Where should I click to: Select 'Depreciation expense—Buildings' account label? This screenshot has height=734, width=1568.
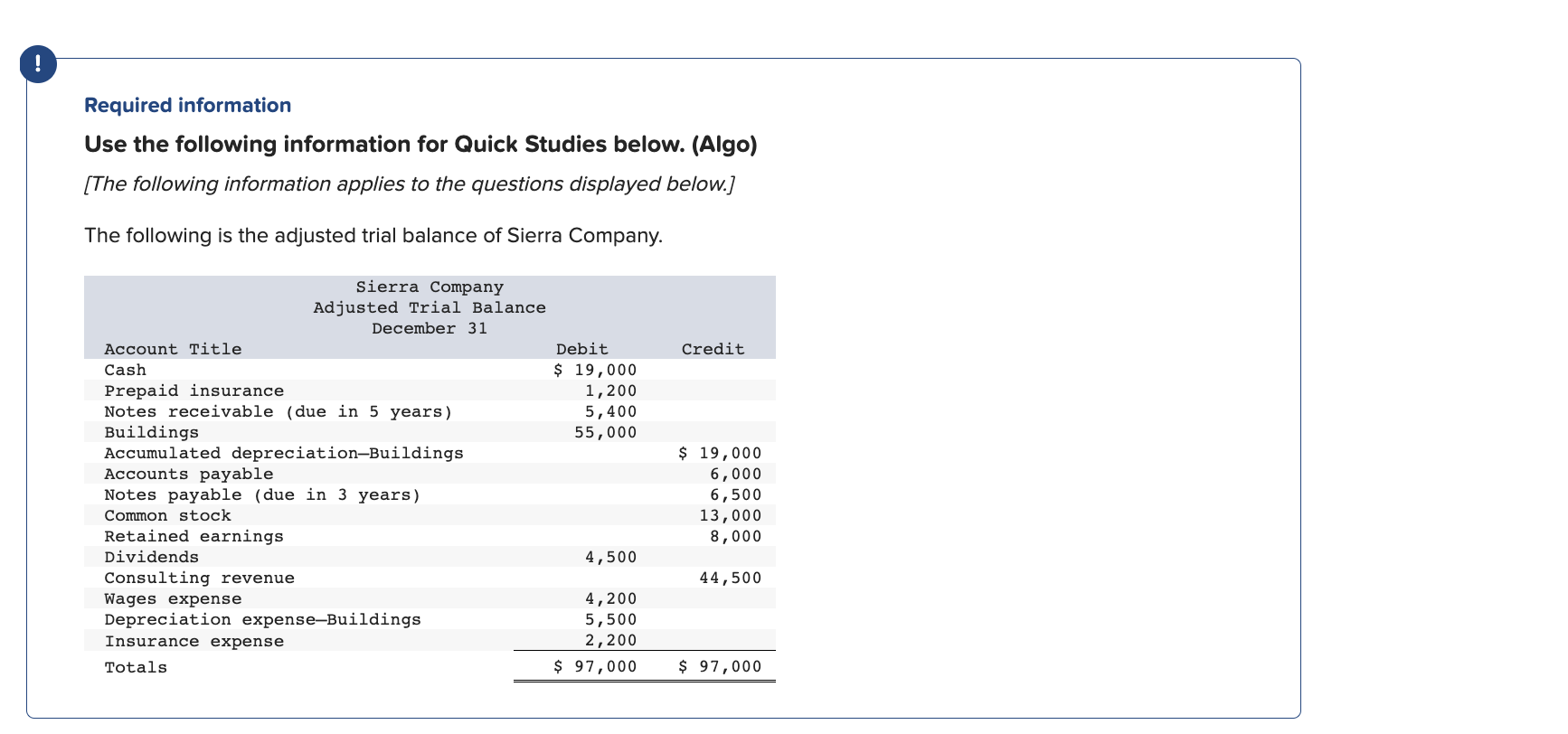[262, 619]
